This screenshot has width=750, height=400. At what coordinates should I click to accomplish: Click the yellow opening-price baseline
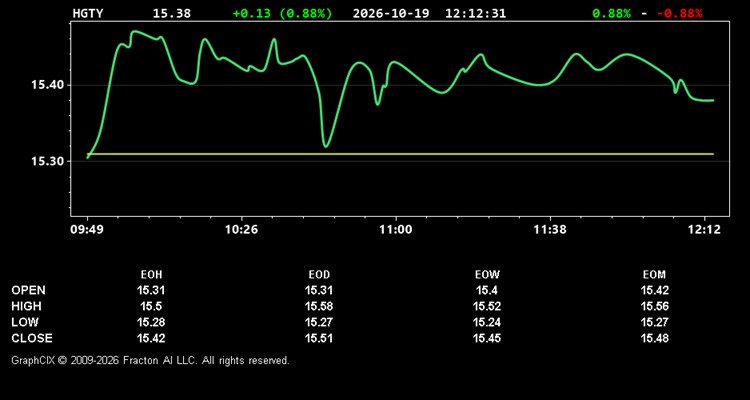pyautogui.click(x=400, y=154)
